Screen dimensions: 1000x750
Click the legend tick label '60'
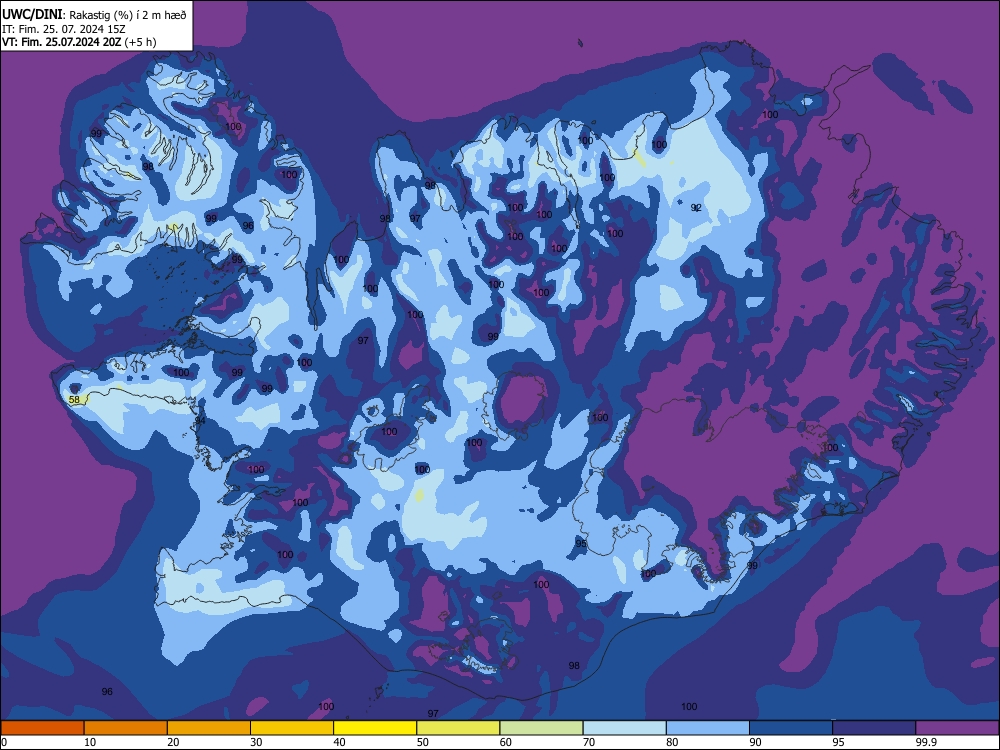pos(506,742)
